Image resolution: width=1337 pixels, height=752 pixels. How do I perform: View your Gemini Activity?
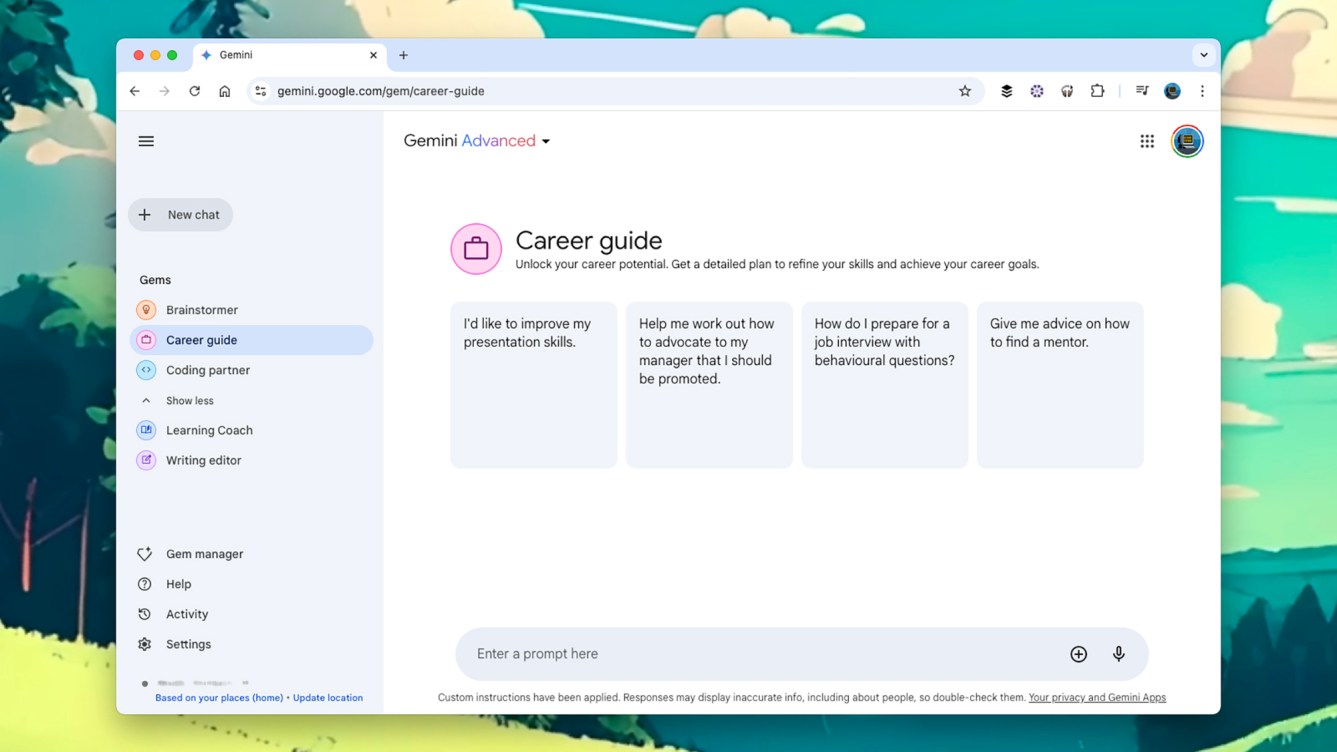coord(185,613)
